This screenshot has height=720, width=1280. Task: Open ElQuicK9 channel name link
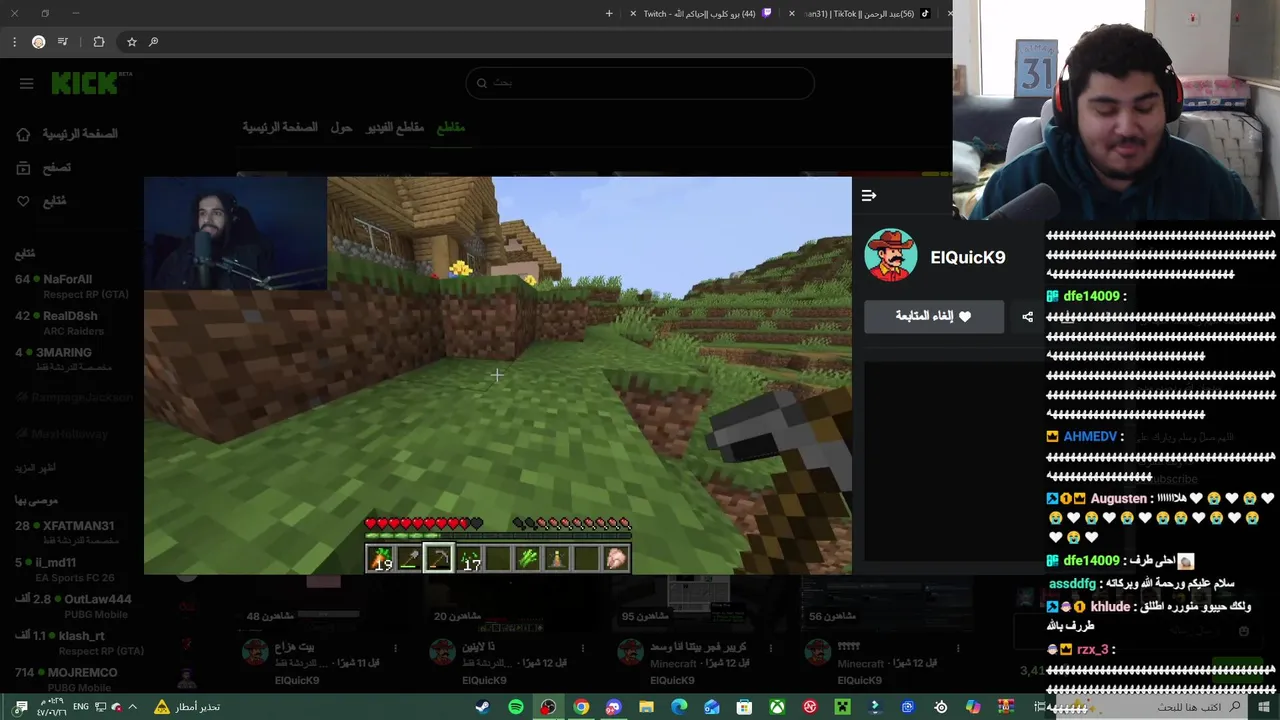967,257
